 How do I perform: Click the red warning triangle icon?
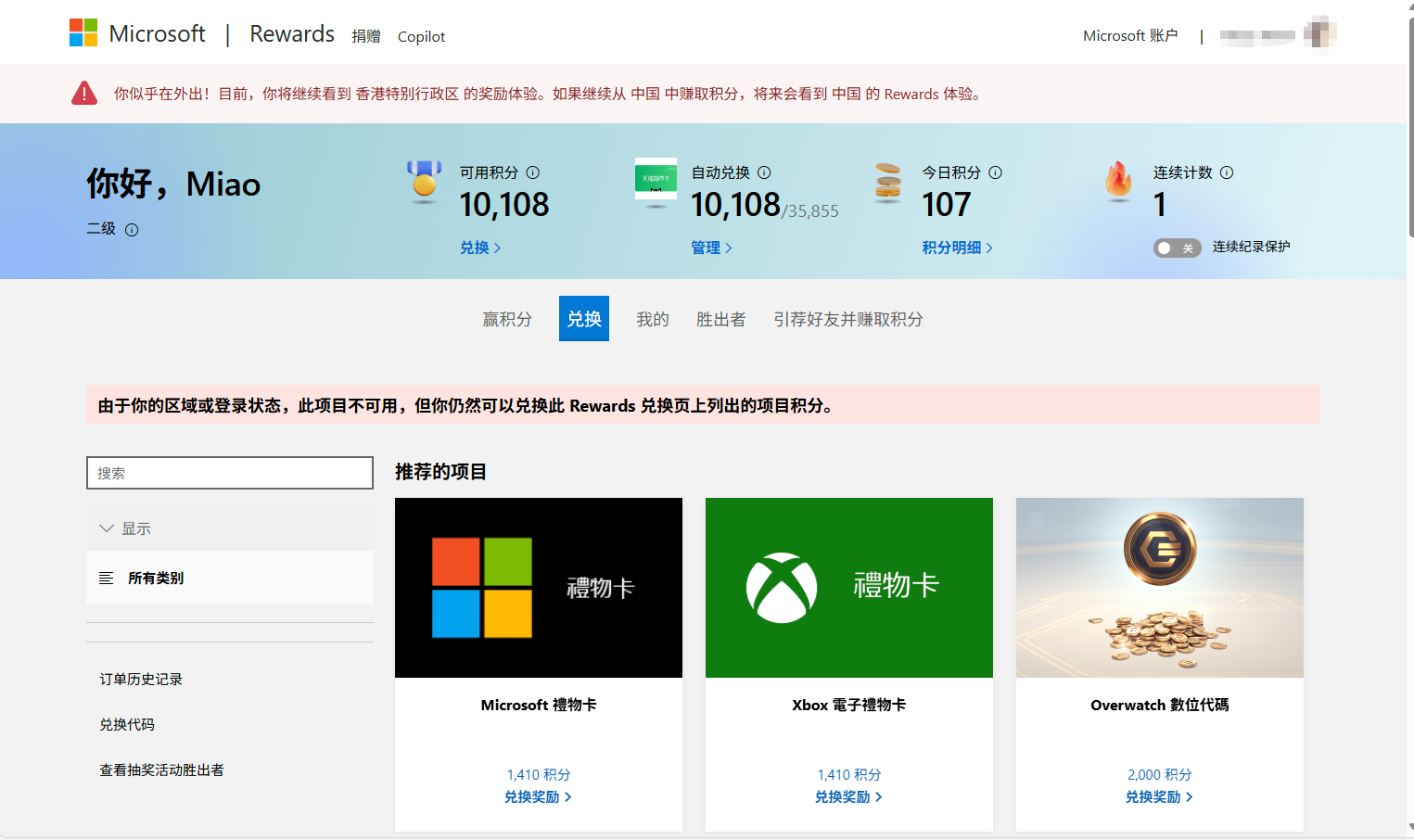[84, 94]
